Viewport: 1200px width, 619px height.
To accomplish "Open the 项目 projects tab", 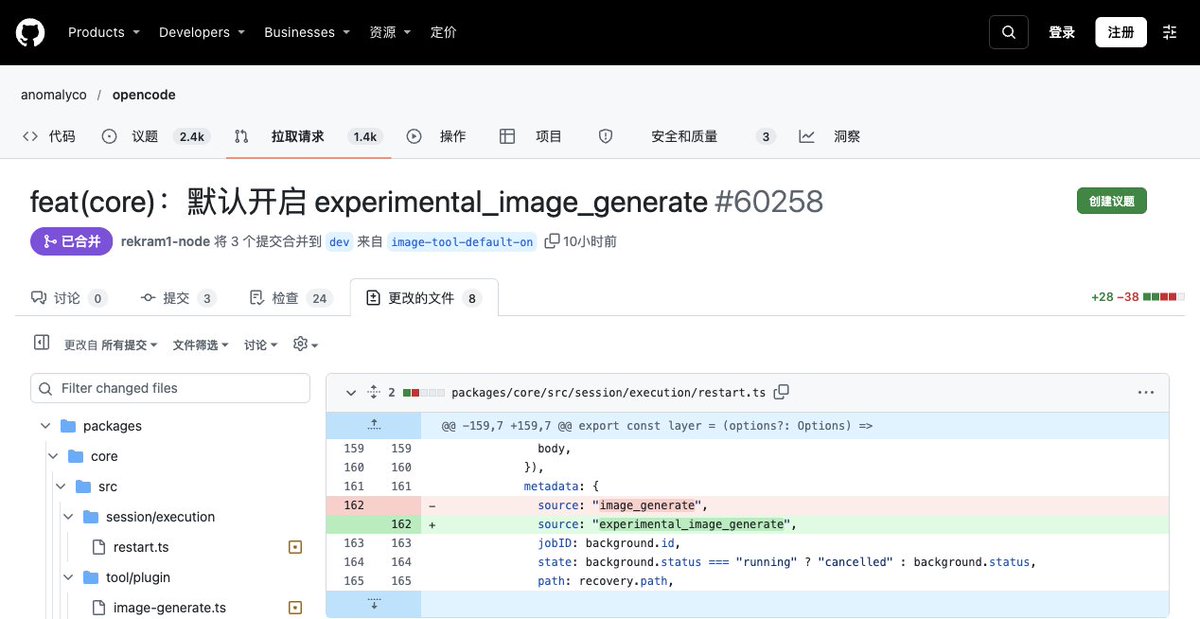I will (531, 136).
